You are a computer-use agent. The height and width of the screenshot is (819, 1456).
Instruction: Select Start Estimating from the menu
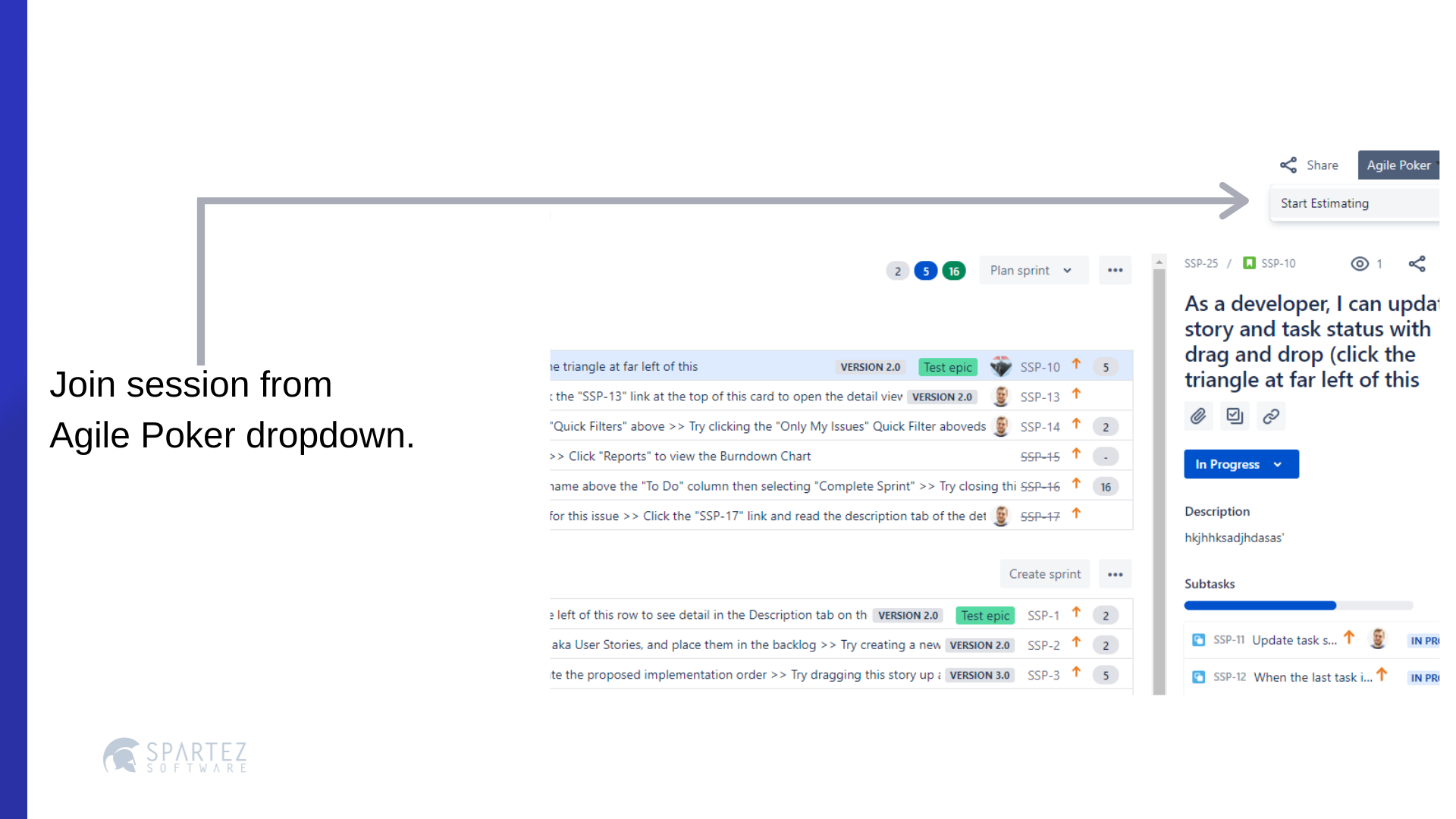(1324, 203)
